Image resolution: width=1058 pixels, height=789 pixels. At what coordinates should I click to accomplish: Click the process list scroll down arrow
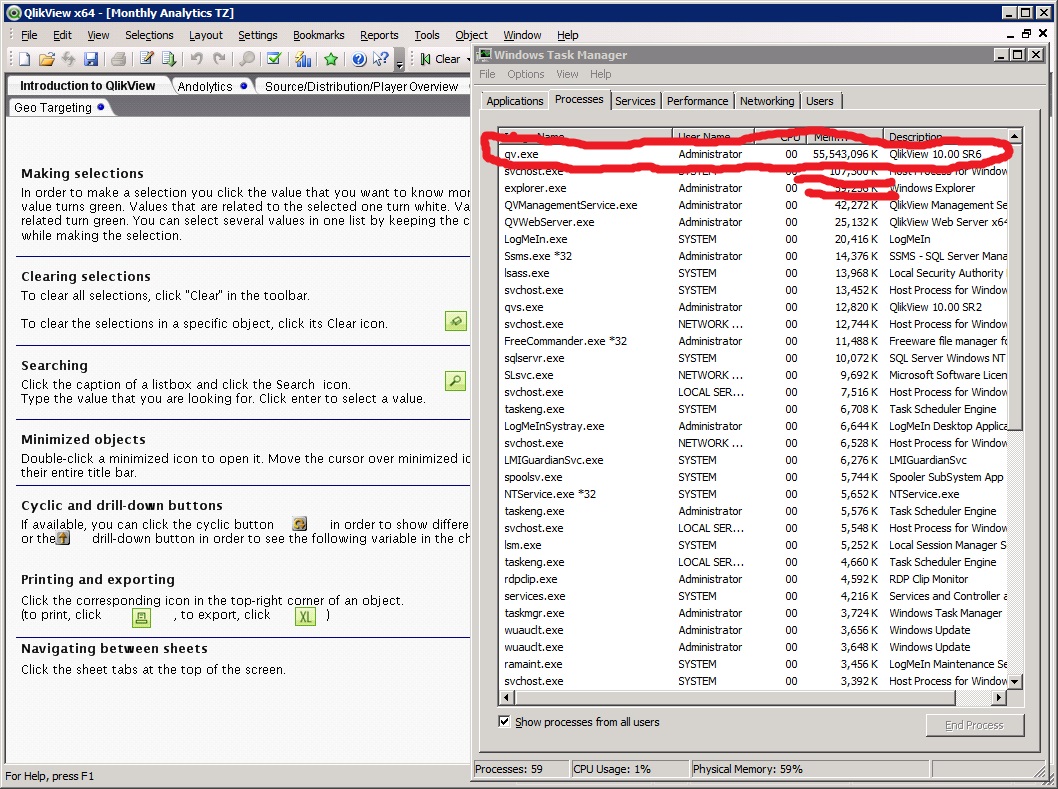(x=1015, y=681)
